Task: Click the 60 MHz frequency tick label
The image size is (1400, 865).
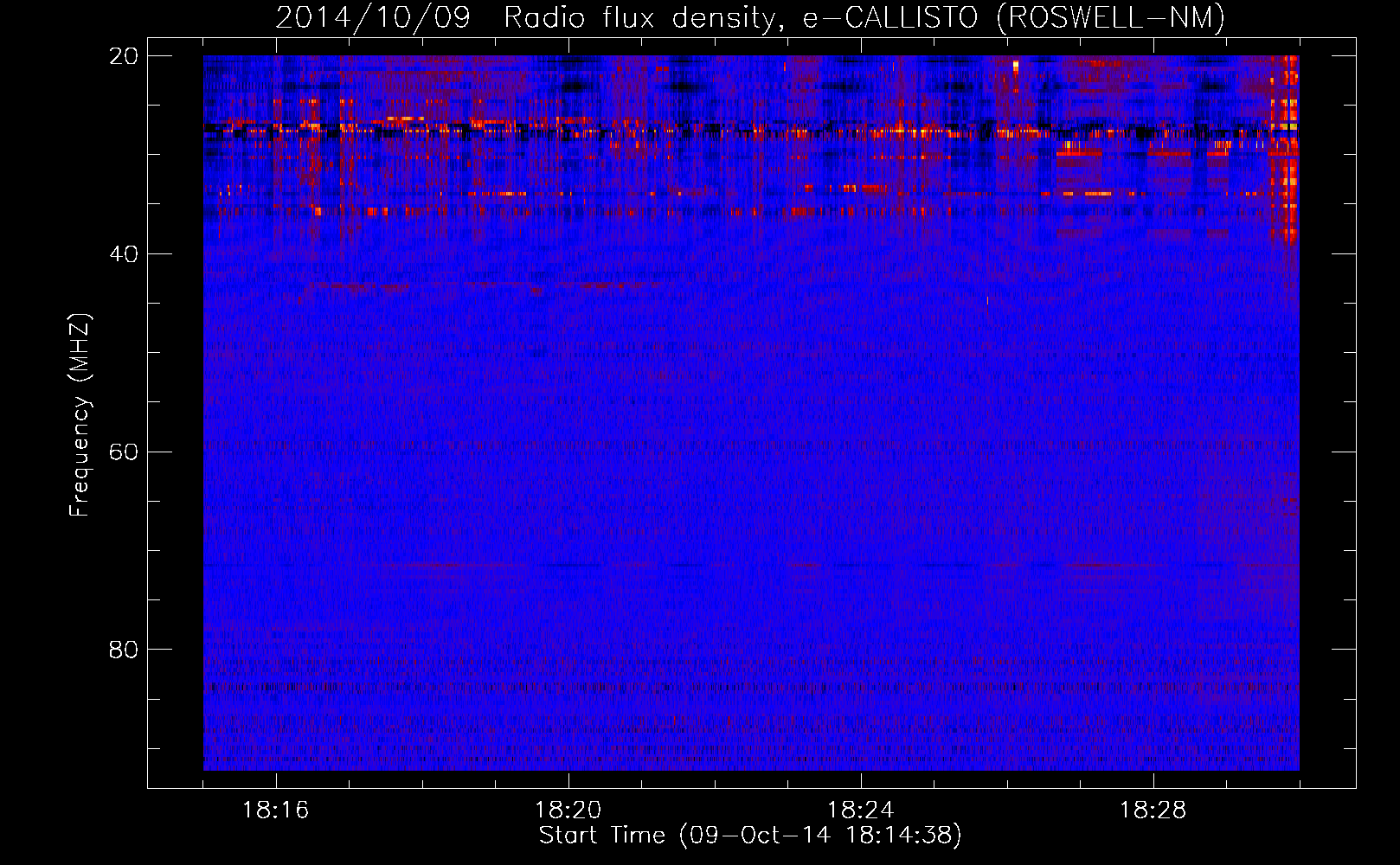Action: point(124,452)
